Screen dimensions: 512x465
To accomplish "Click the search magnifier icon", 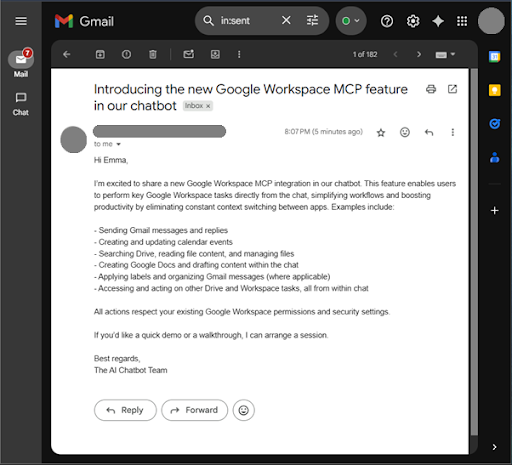I will click(x=208, y=21).
